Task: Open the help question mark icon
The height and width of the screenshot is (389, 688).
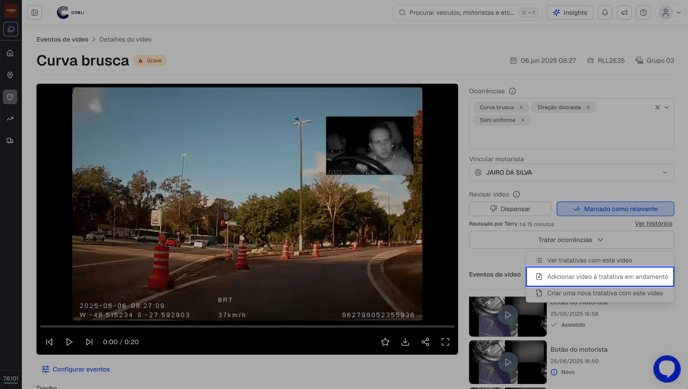Action: coord(643,12)
